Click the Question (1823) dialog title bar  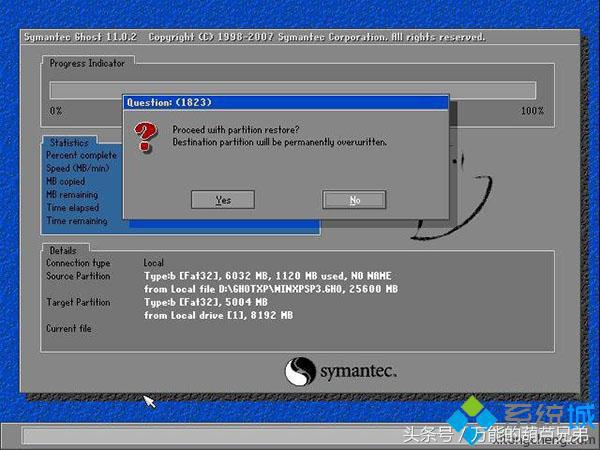point(285,102)
